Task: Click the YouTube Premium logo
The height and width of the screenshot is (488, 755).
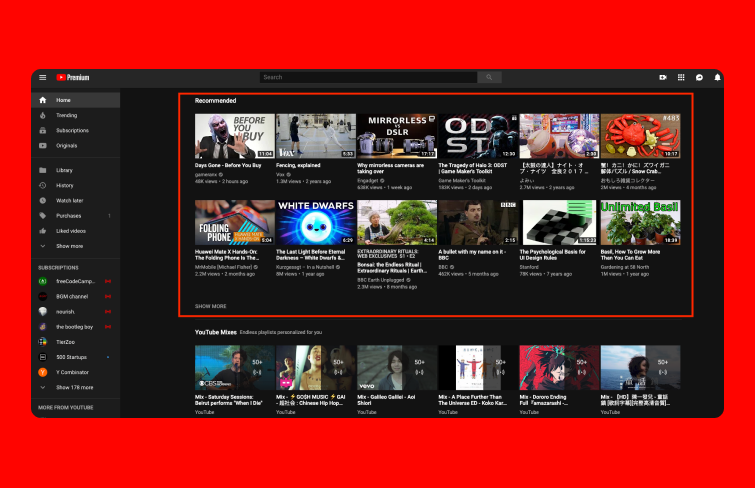Action: pyautogui.click(x=73, y=77)
